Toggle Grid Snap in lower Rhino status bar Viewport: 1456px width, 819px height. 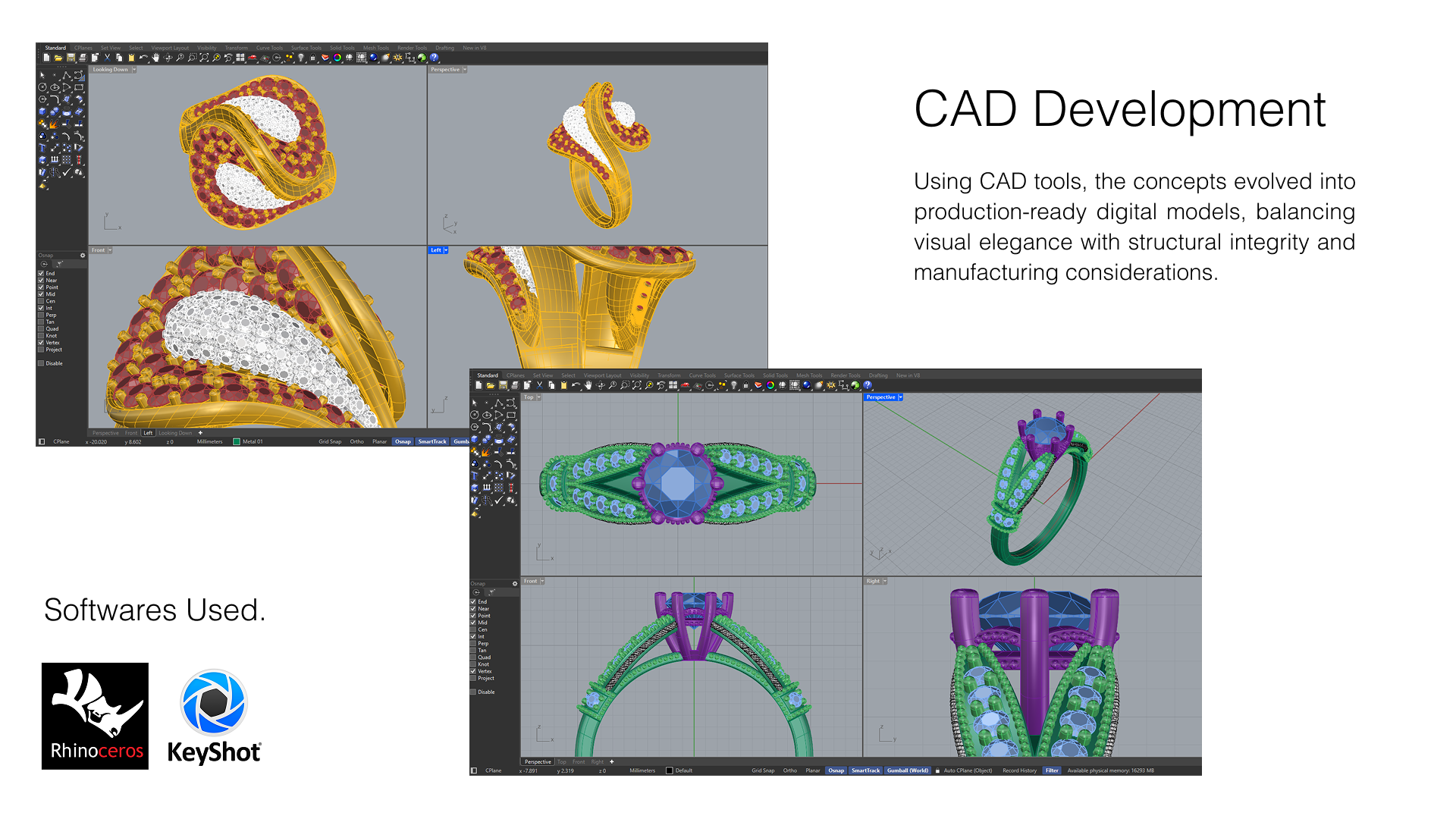click(x=763, y=770)
